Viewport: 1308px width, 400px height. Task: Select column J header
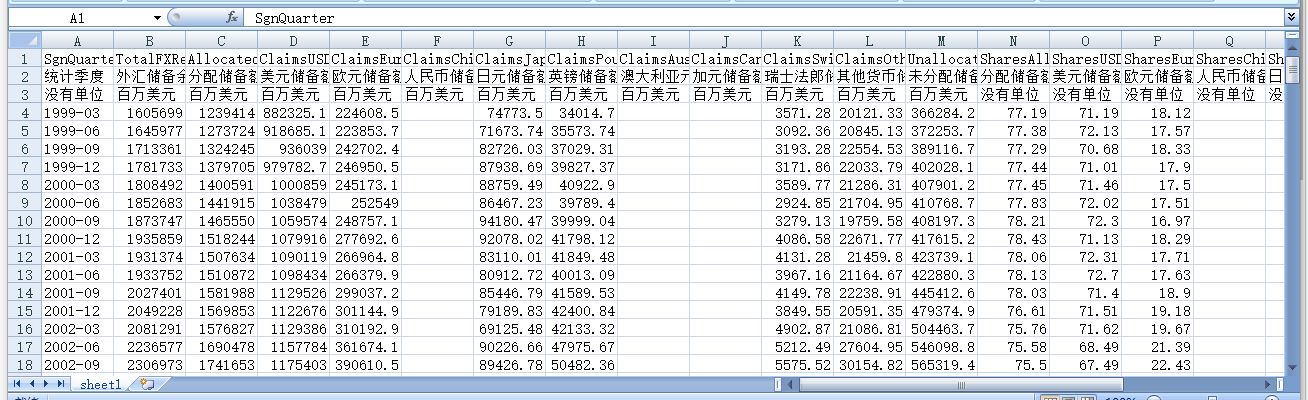(x=726, y=41)
